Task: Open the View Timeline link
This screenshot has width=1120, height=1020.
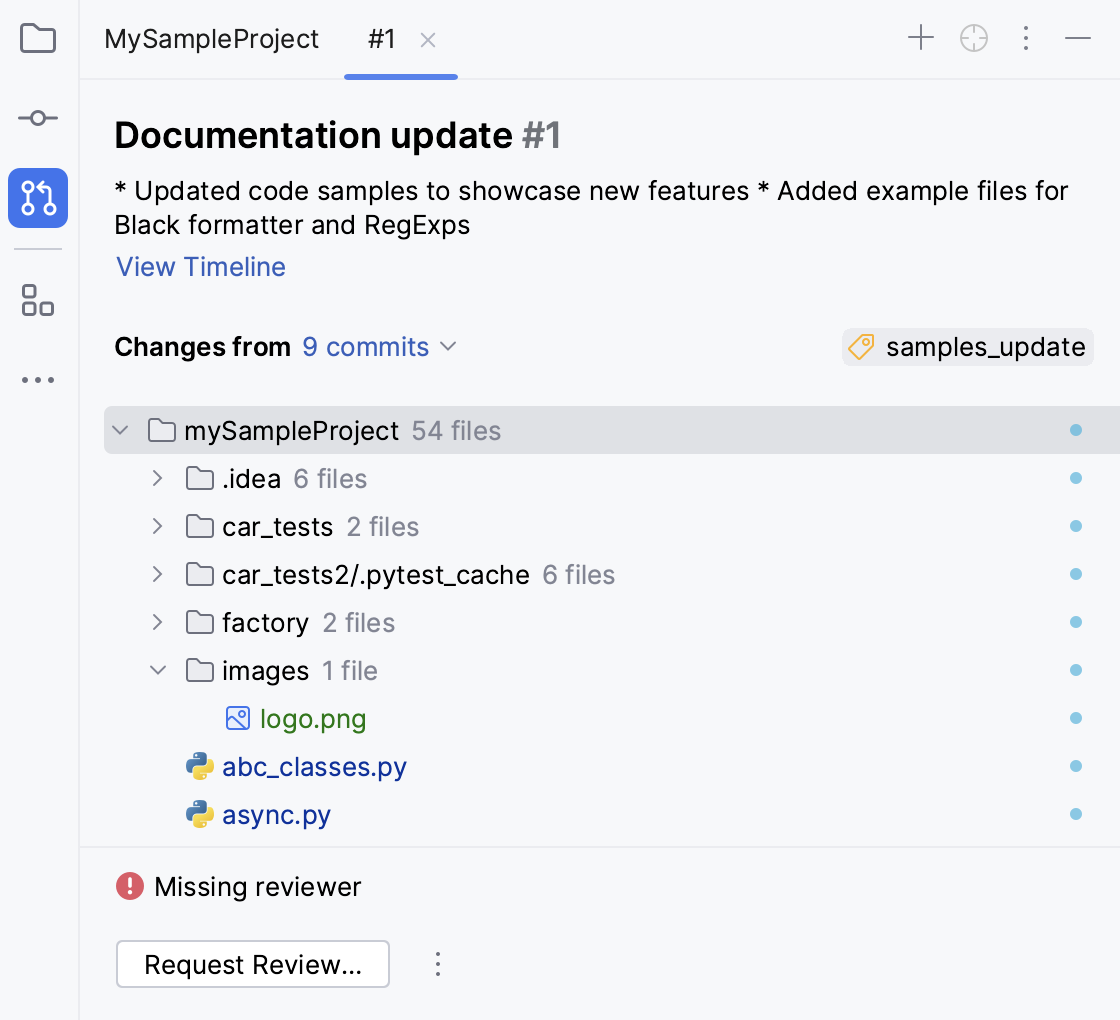Action: pos(200,267)
